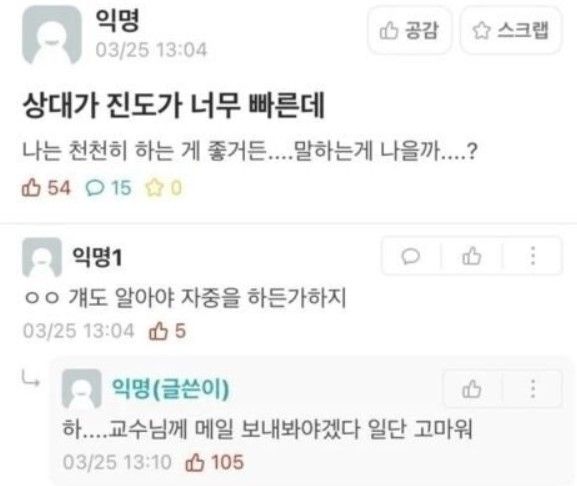Click the 익명(글쓴이) author name
The height and width of the screenshot is (486, 577).
click(170, 388)
